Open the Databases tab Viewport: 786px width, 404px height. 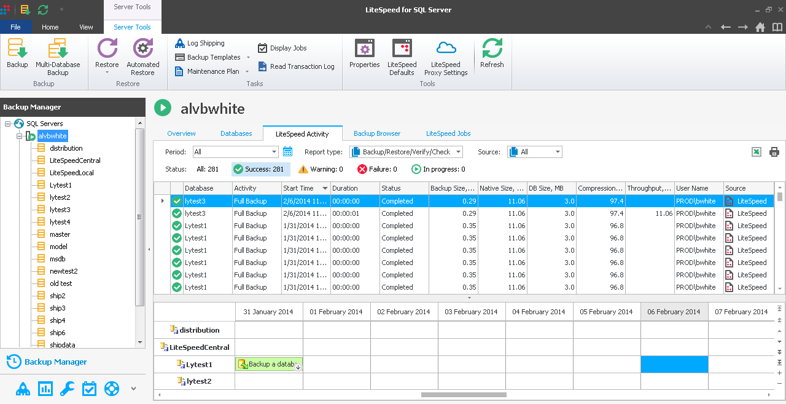click(x=236, y=134)
